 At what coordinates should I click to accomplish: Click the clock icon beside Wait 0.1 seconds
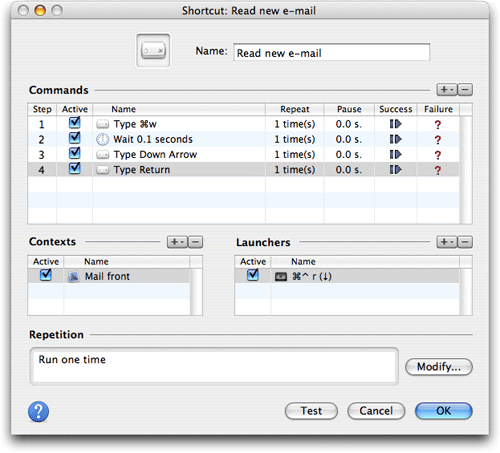click(x=102, y=139)
